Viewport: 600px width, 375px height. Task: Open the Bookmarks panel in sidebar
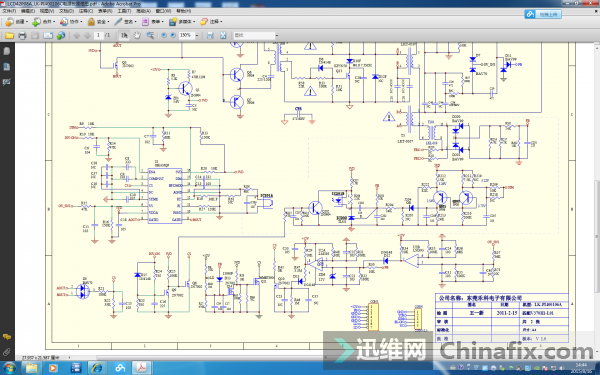click(7, 67)
